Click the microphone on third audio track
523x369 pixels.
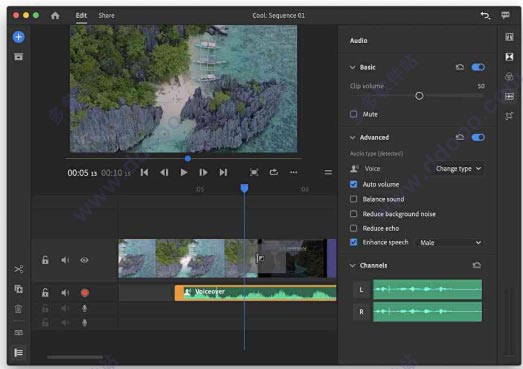pyautogui.click(x=85, y=323)
